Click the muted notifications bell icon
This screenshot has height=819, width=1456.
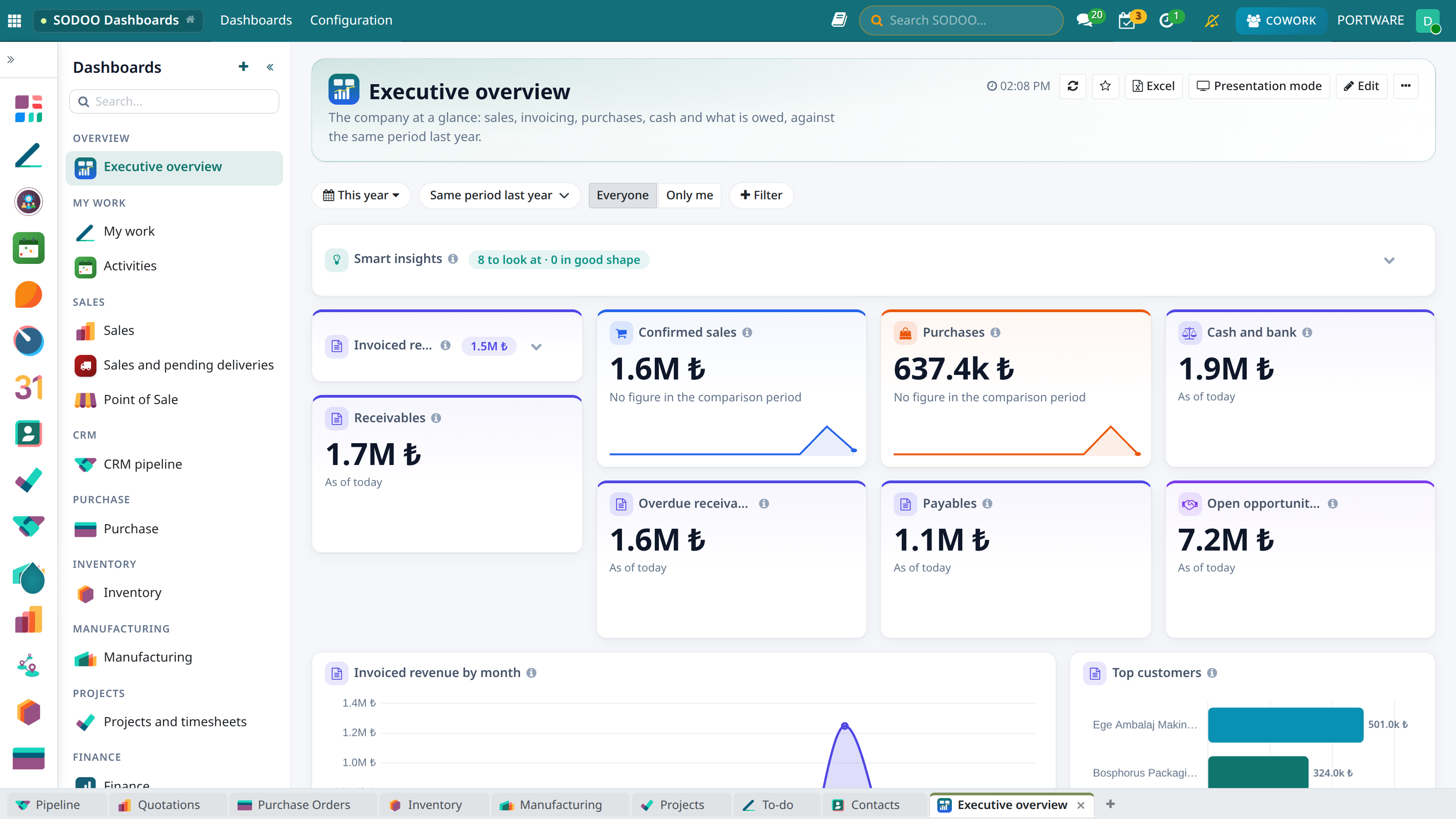click(1211, 20)
